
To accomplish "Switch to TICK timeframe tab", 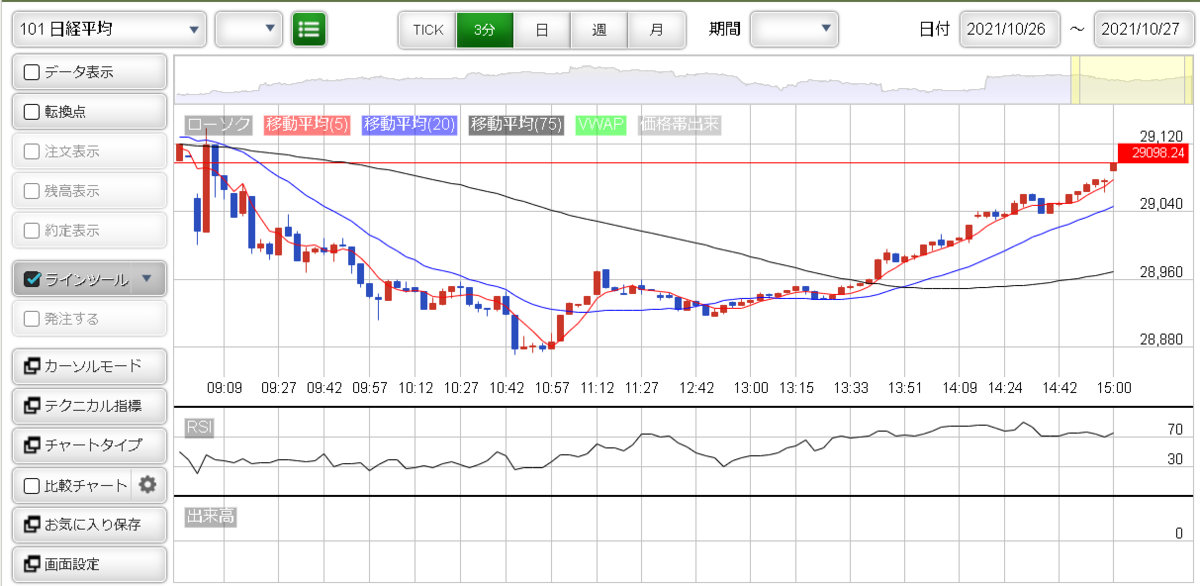I will [428, 29].
